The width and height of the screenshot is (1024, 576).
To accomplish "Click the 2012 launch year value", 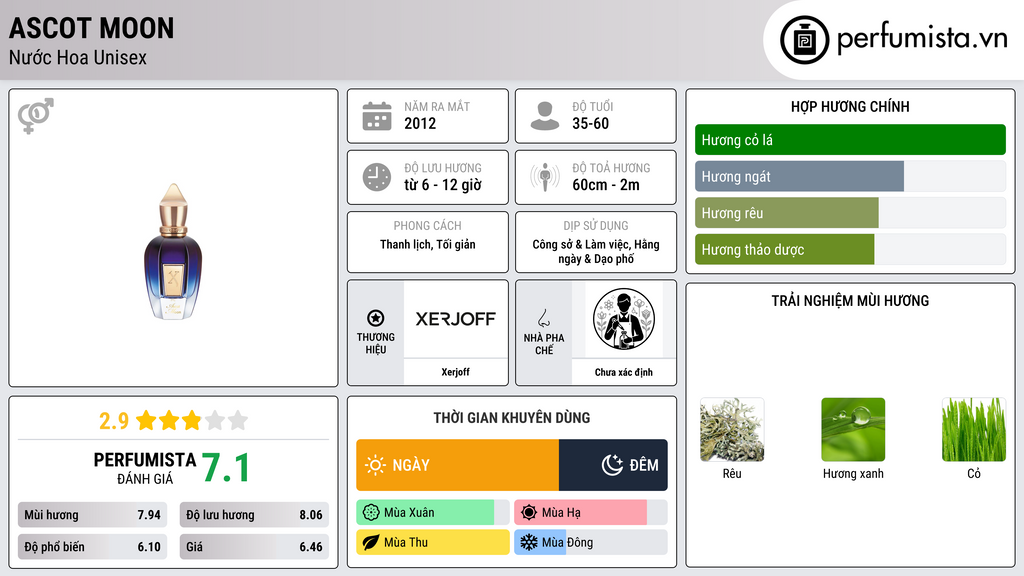I will tap(420, 123).
